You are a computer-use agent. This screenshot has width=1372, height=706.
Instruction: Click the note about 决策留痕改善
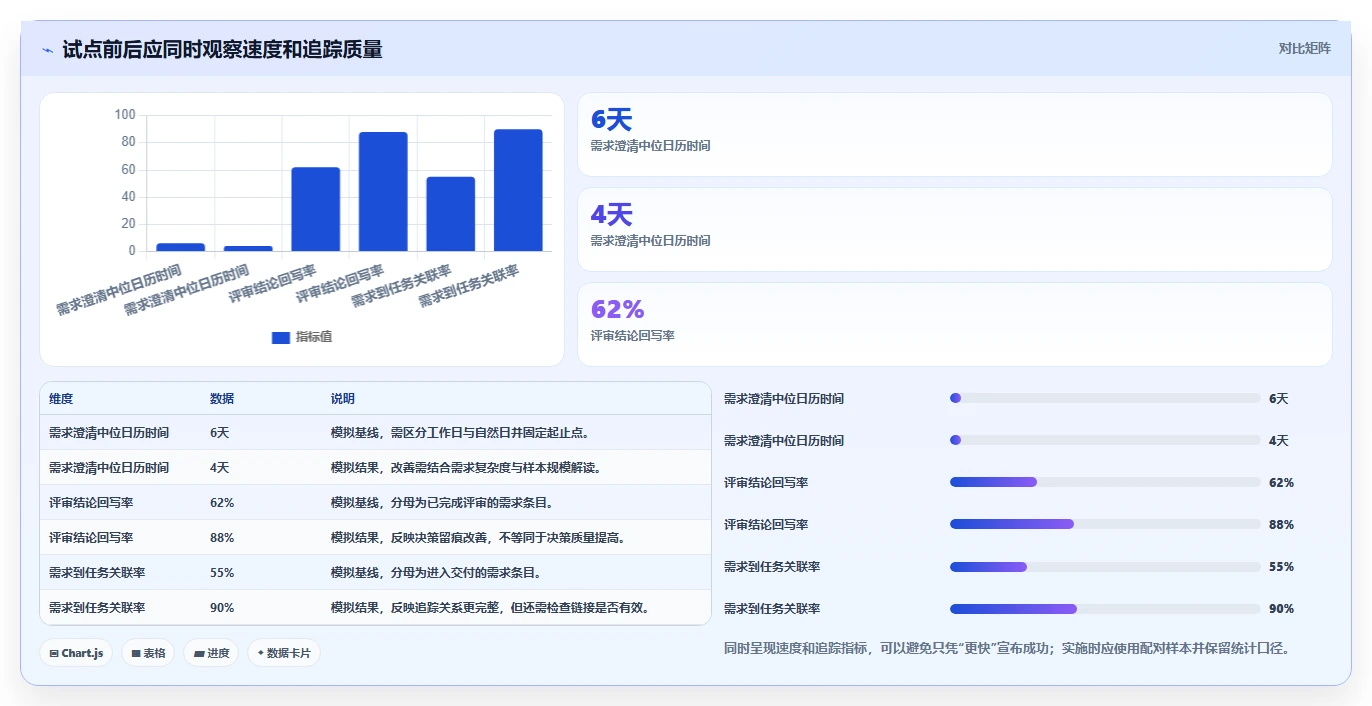(x=478, y=537)
